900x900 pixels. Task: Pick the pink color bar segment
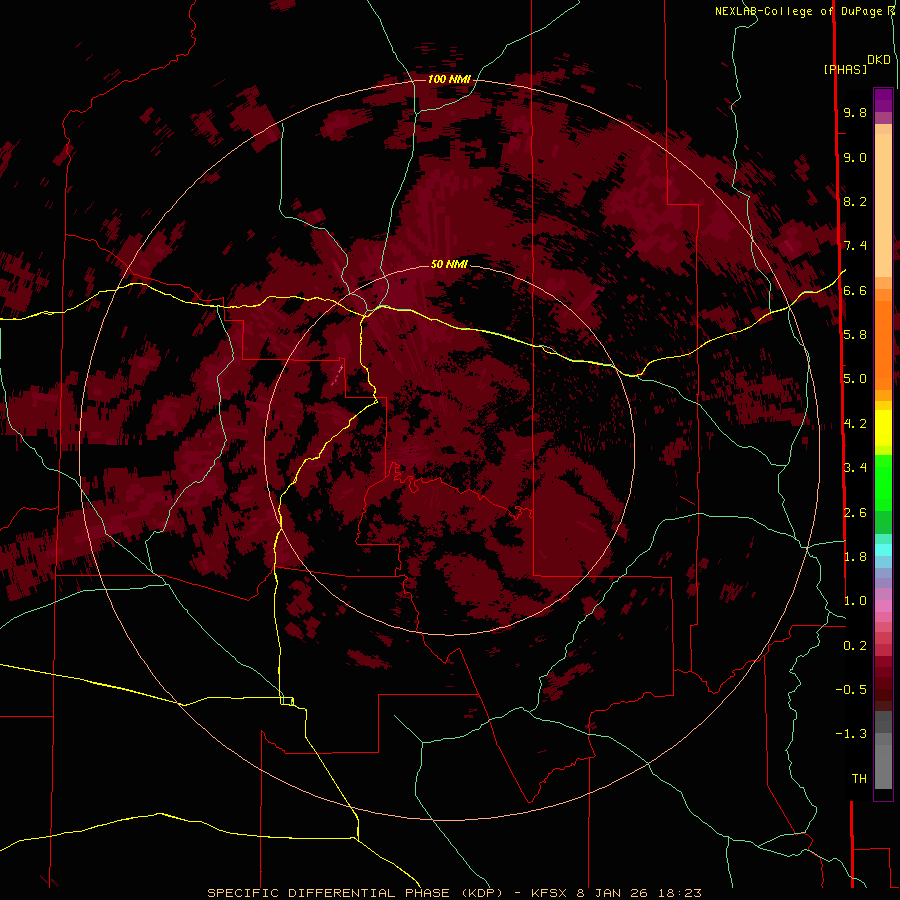pyautogui.click(x=883, y=606)
